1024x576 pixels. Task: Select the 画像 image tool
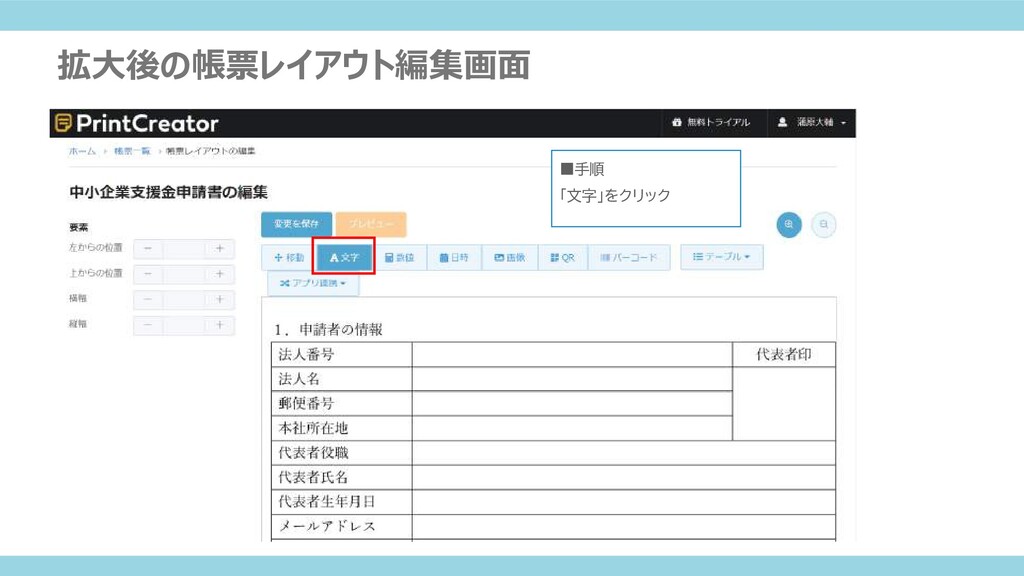(x=509, y=257)
